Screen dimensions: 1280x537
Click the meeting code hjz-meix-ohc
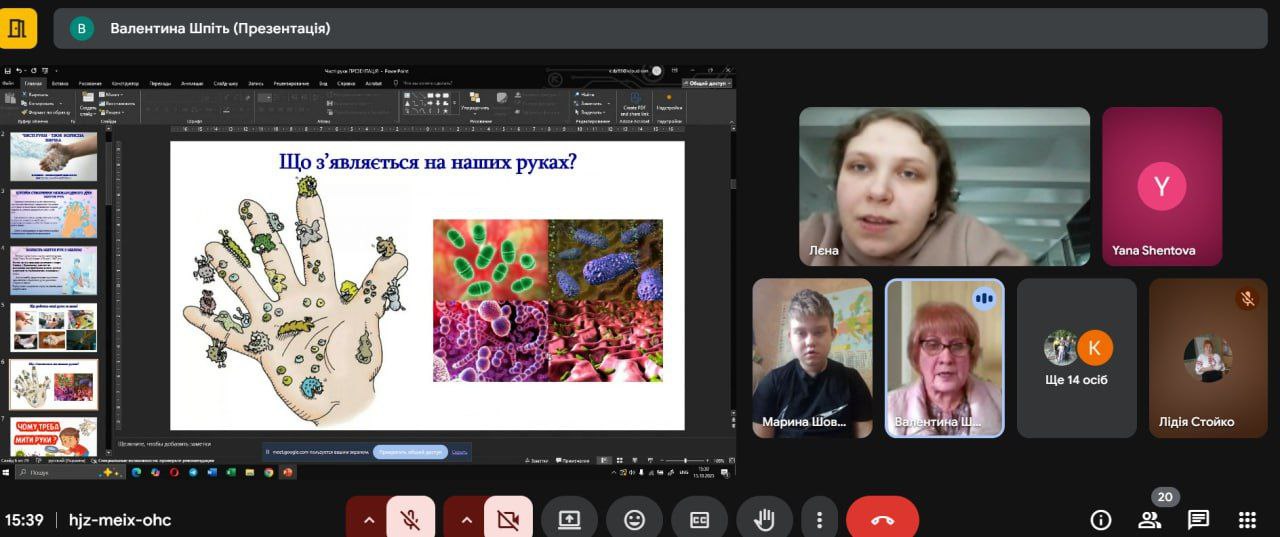119,520
